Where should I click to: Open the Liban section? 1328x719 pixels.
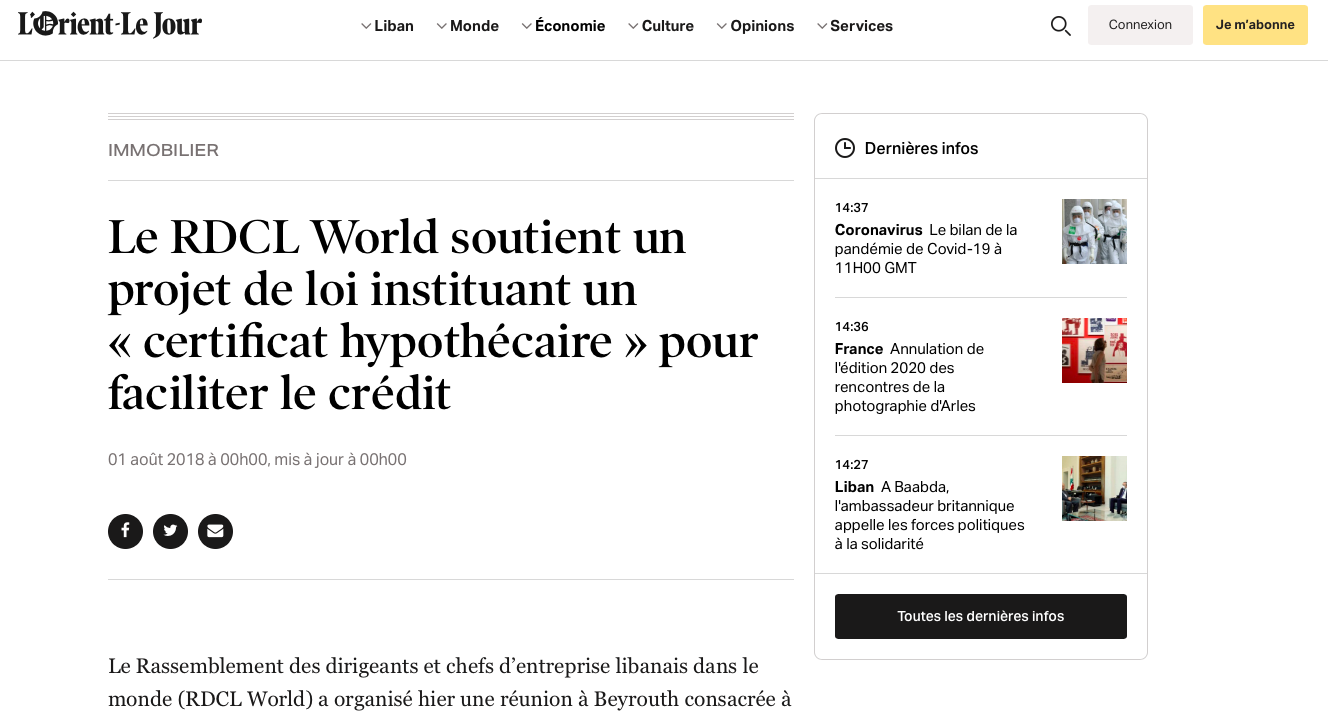pyautogui.click(x=394, y=26)
